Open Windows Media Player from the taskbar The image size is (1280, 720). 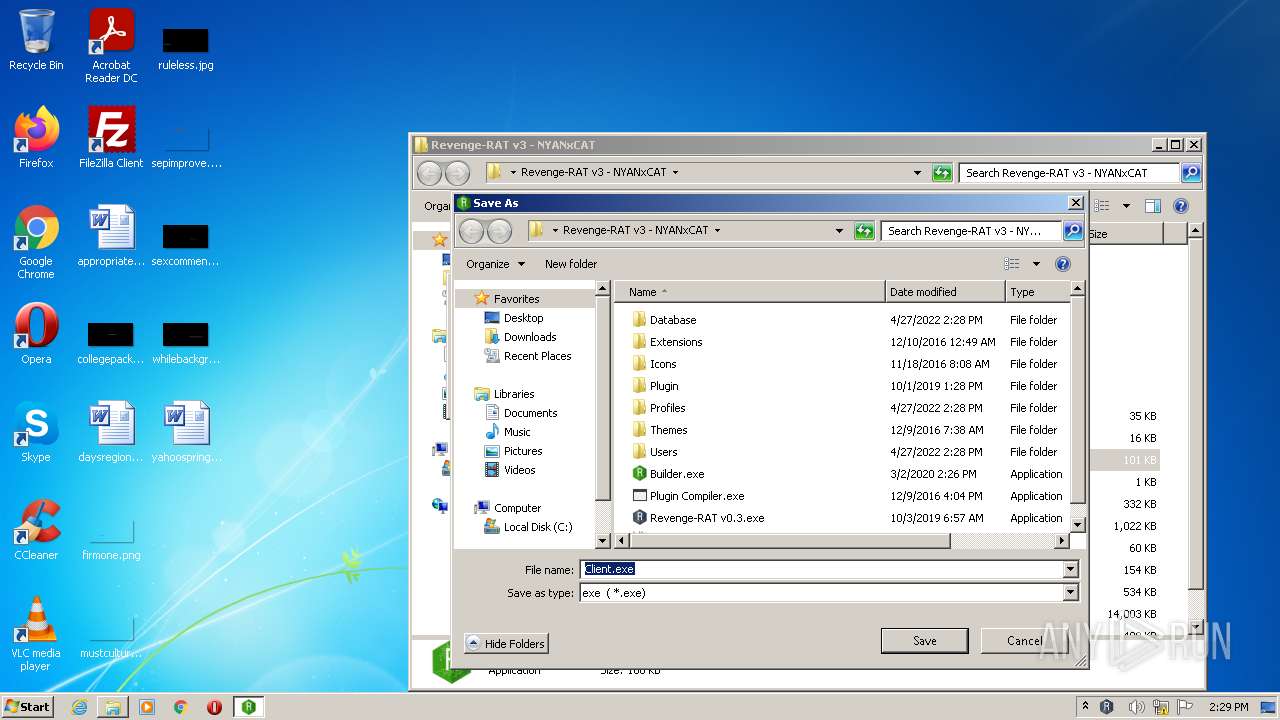pyautogui.click(x=147, y=707)
